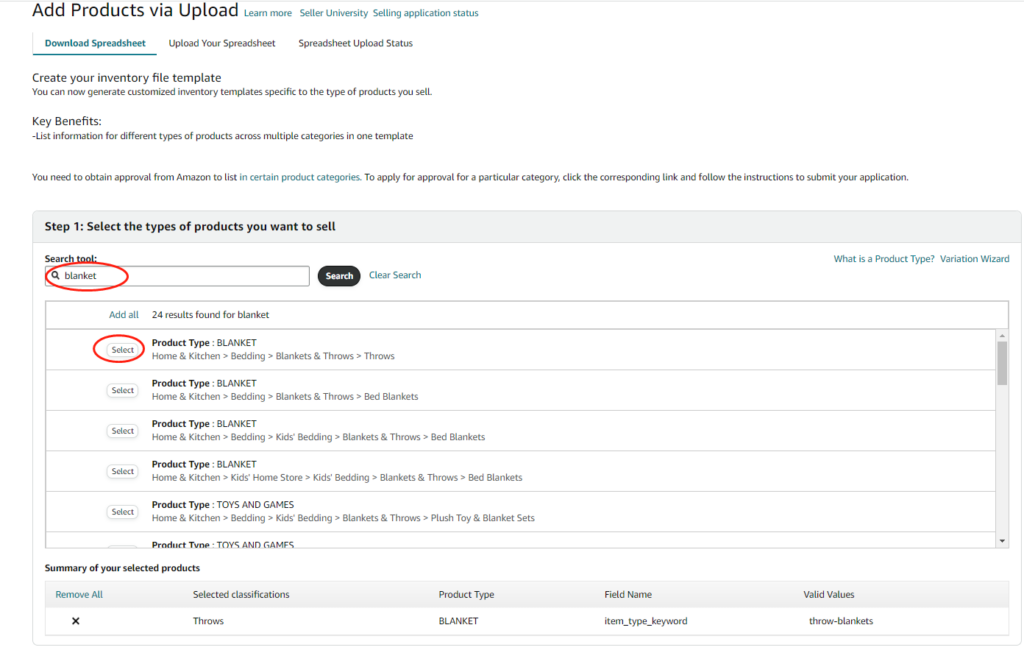The image size is (1024, 650).
Task: Open 'What is a Product Type?' link
Action: [x=884, y=259]
